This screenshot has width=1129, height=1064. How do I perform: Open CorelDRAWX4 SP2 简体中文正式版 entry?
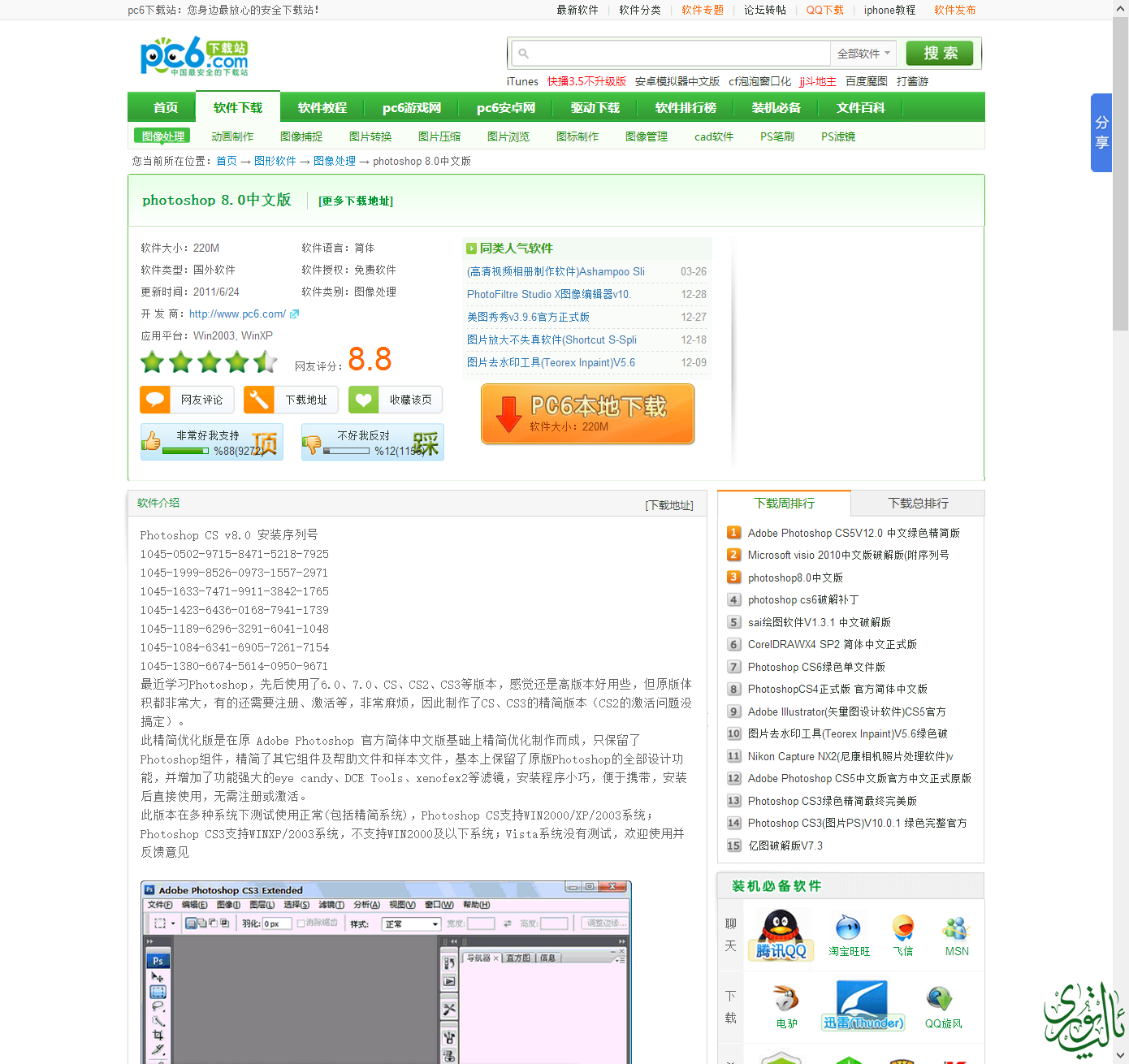(x=832, y=644)
